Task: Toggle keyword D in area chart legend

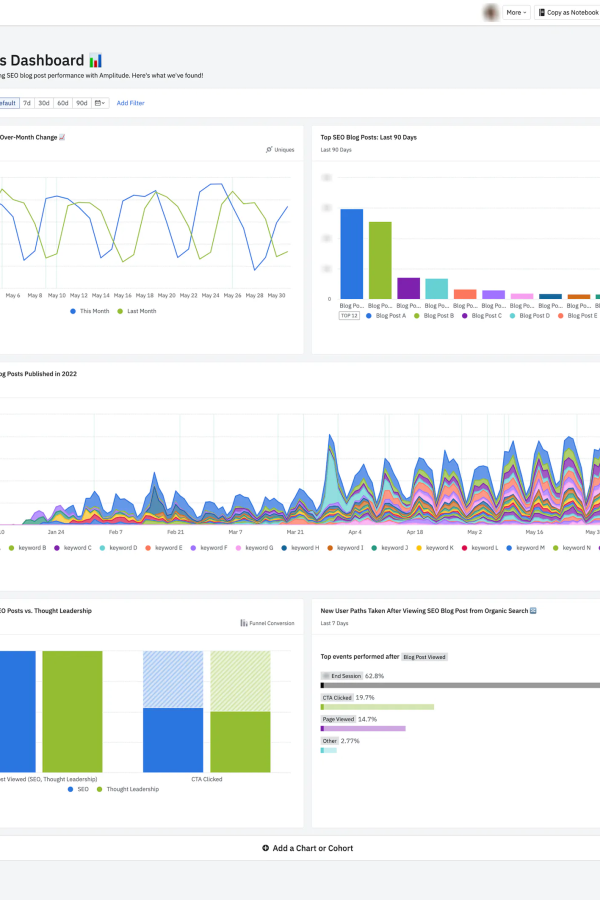Action: click(118, 548)
